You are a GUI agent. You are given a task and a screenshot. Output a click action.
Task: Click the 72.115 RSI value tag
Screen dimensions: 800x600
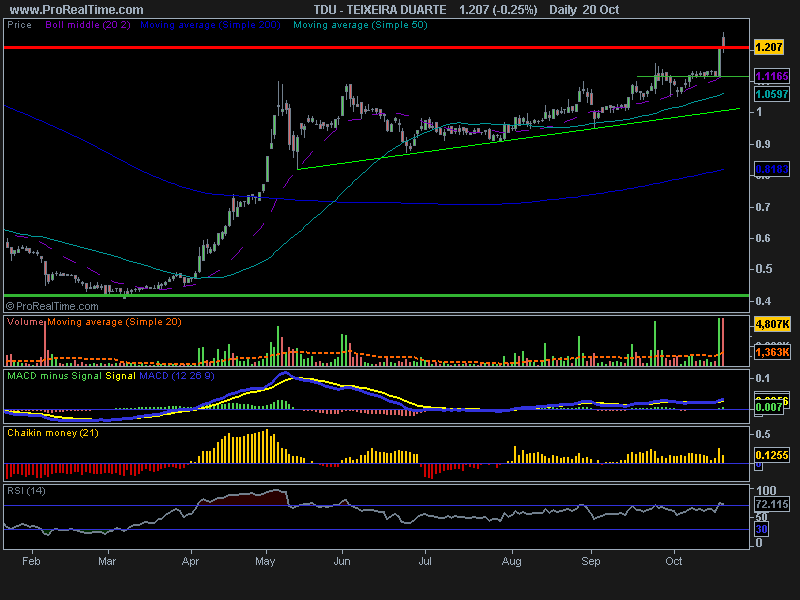(x=772, y=505)
